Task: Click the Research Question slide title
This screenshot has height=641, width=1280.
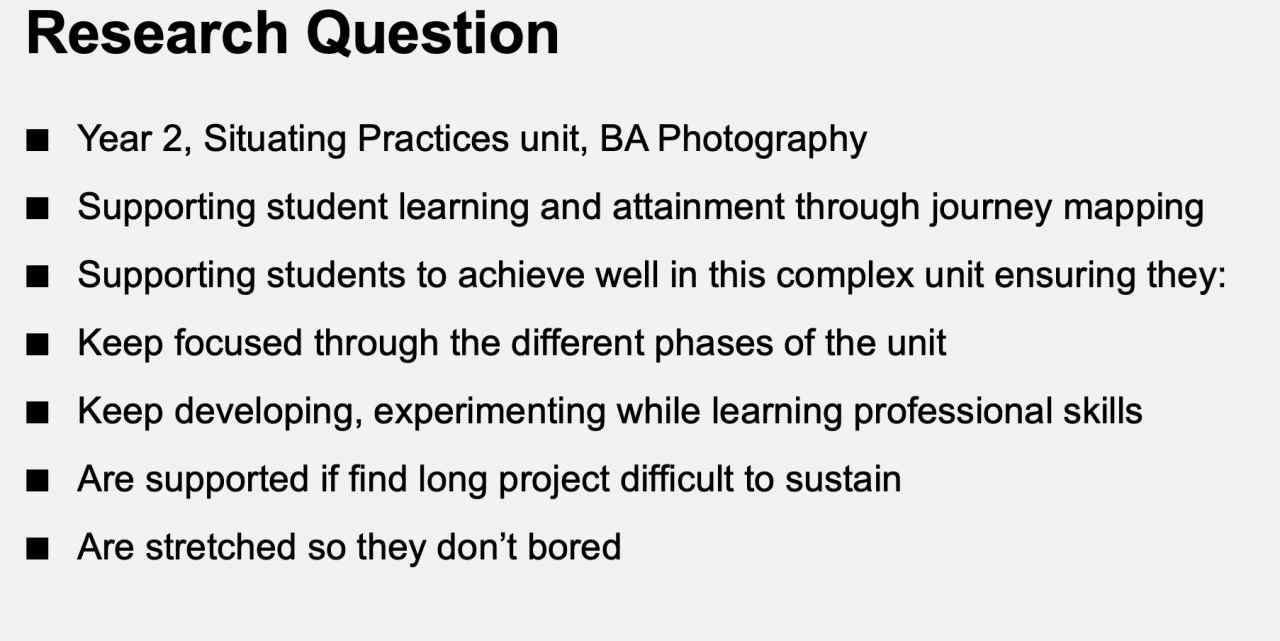Action: pos(292,33)
